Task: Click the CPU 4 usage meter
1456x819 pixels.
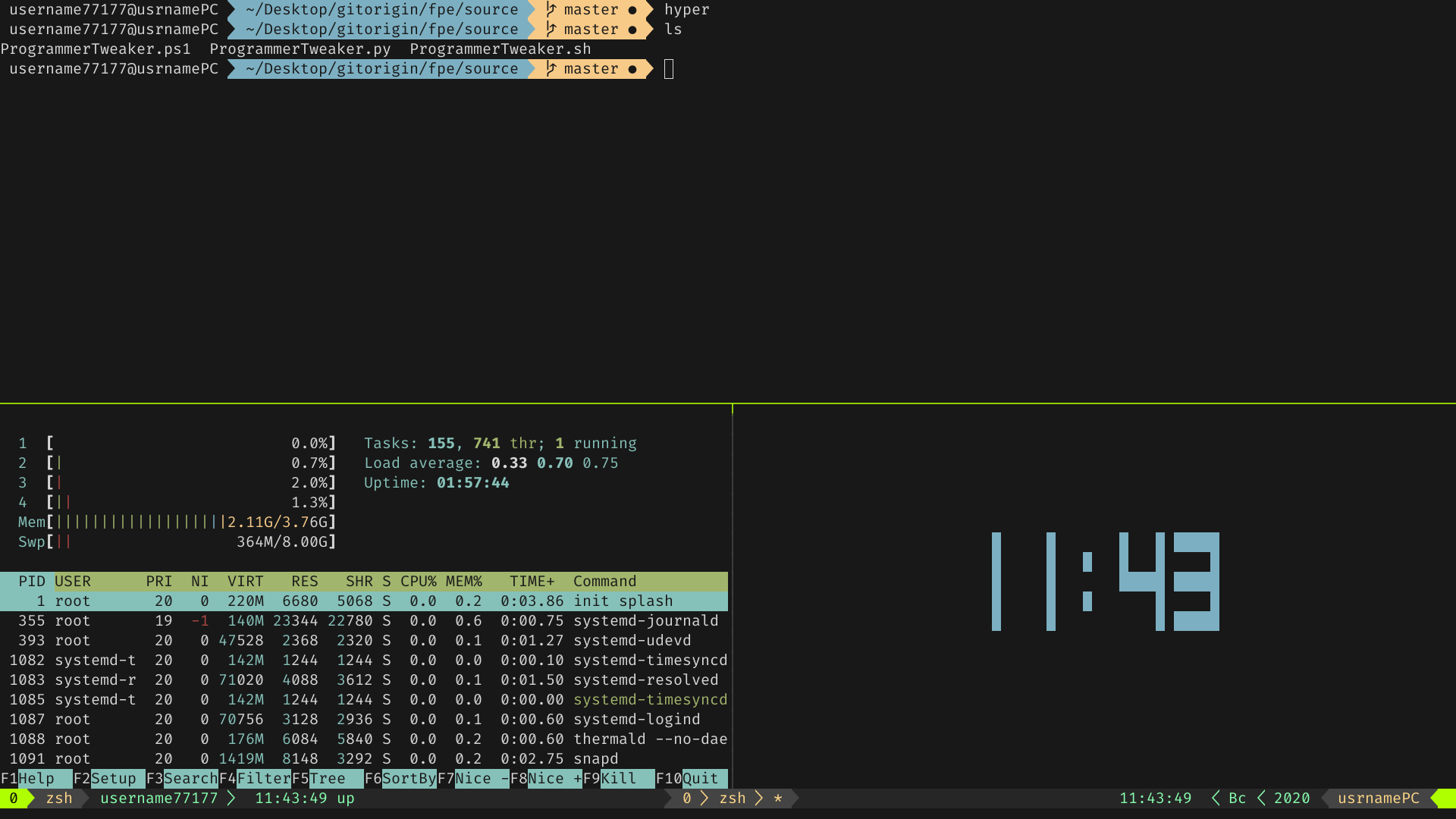Action: 177,503
